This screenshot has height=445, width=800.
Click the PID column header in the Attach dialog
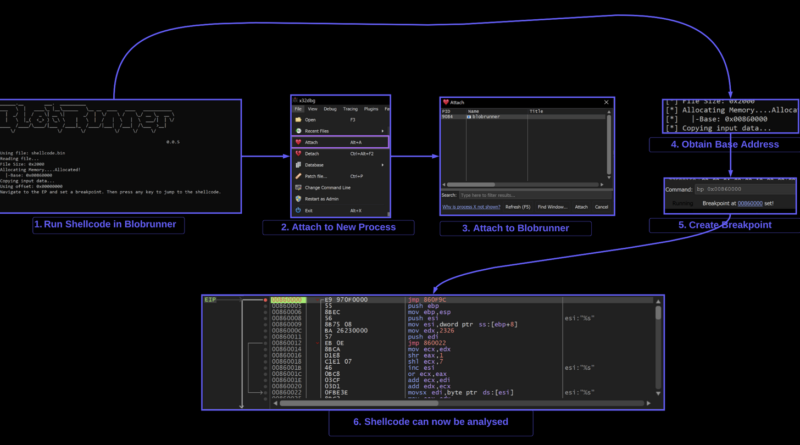click(x=446, y=111)
